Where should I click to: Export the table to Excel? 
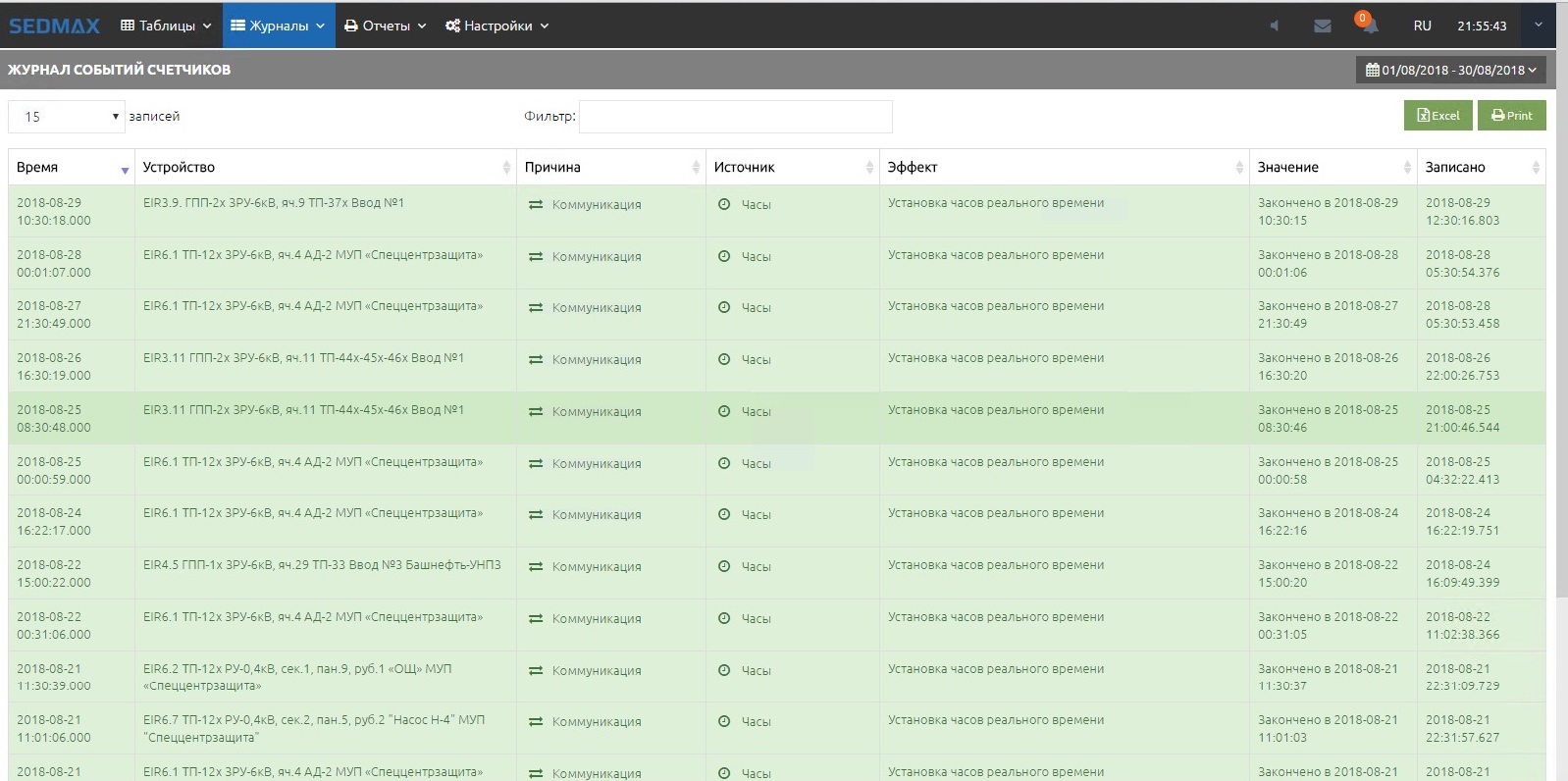coord(1437,116)
